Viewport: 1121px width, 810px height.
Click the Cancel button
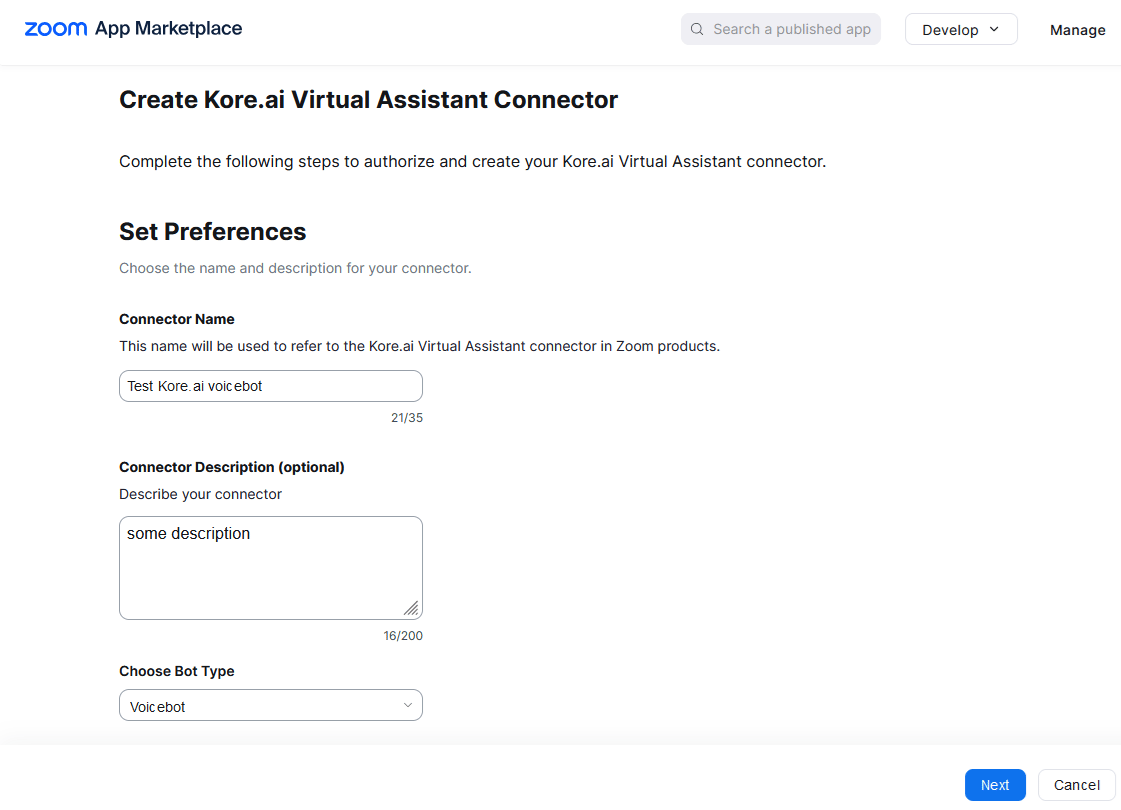[x=1077, y=785]
